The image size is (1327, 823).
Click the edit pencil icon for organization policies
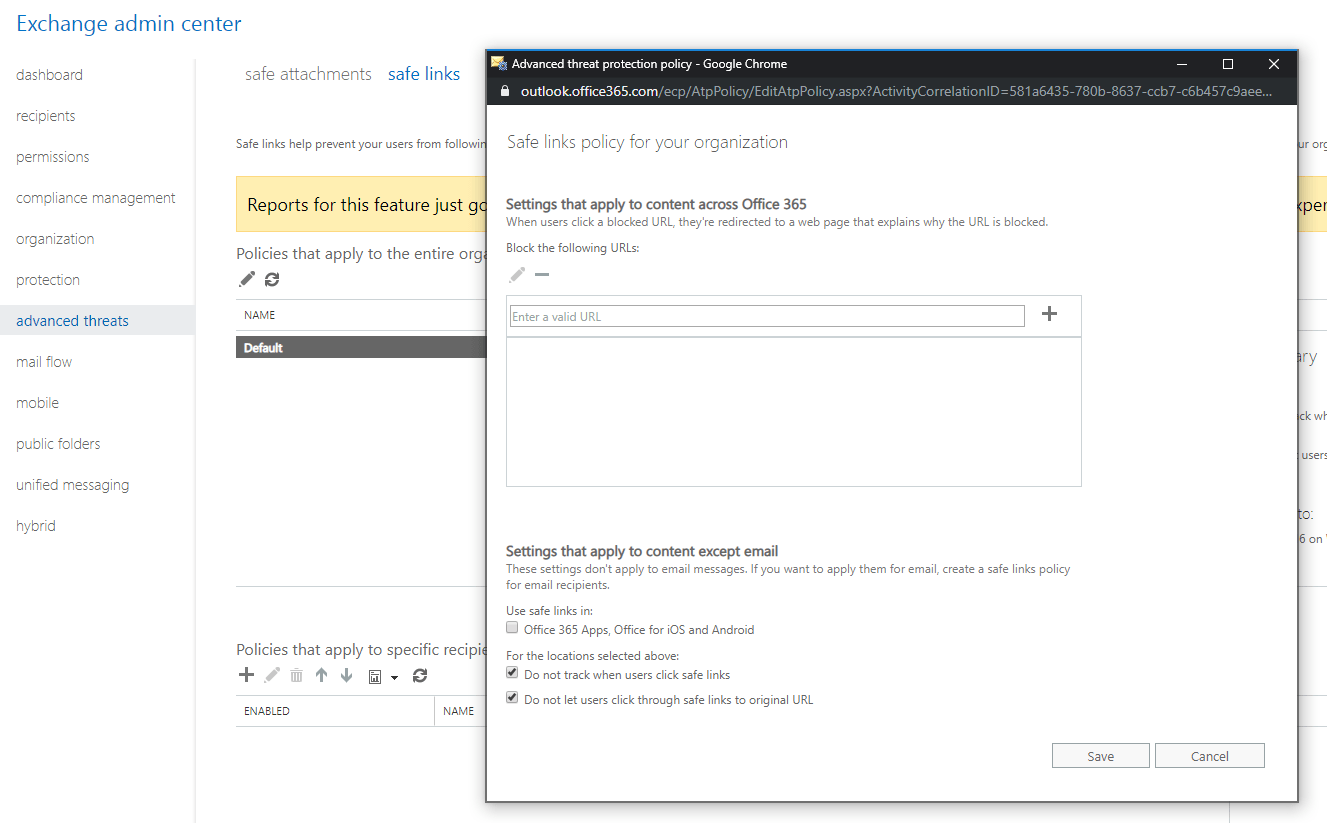(247, 280)
